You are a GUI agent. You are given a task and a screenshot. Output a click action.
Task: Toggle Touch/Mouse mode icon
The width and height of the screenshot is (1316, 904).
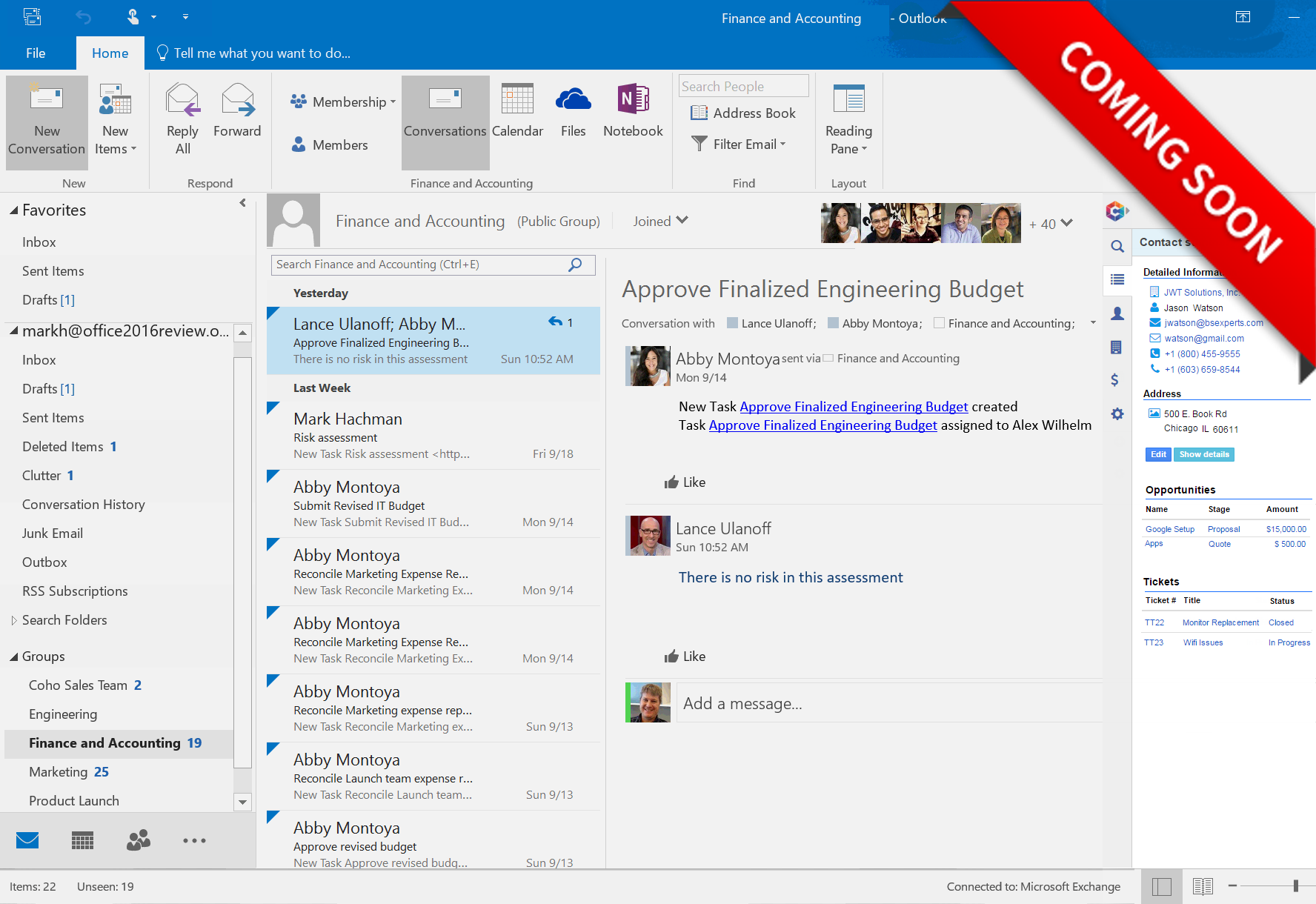(133, 16)
